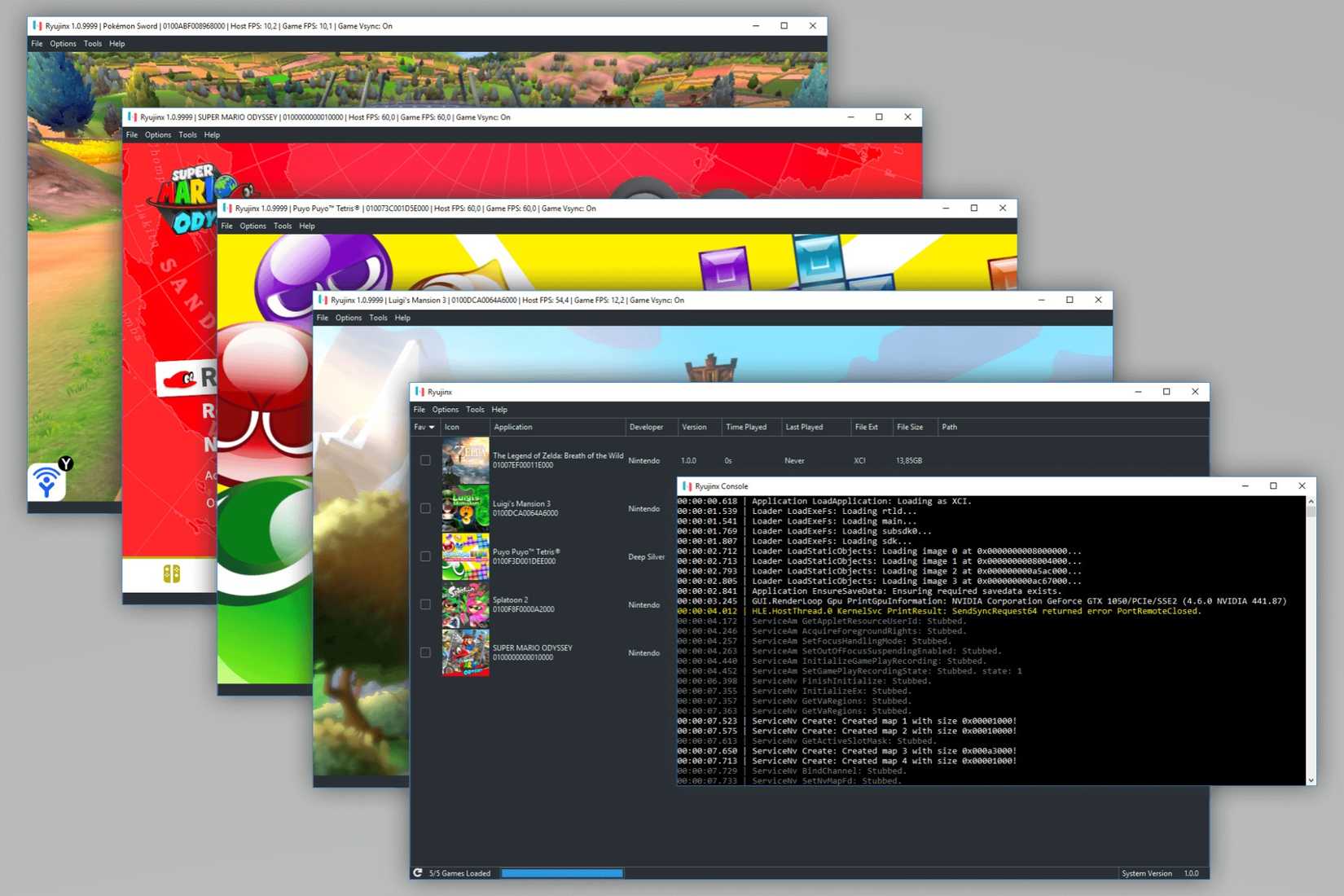Open the File menu in Luigi's Mansion 3 window

click(323, 318)
